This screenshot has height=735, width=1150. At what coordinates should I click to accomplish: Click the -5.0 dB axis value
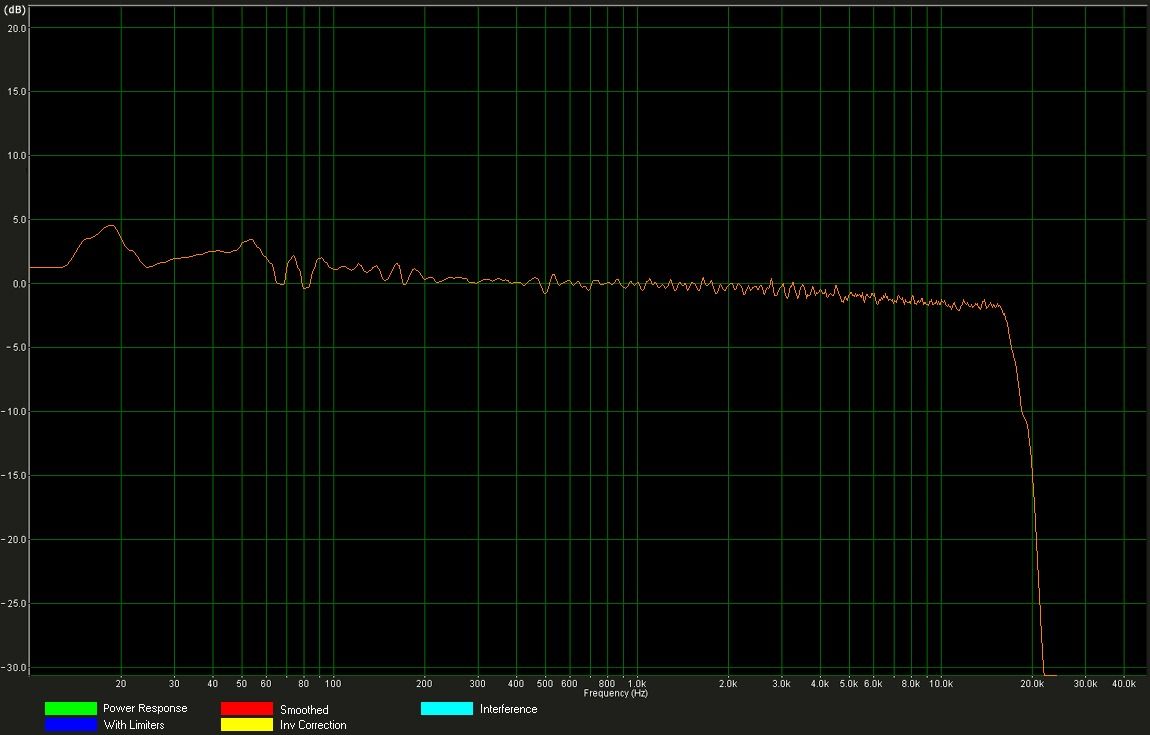pyautogui.click(x=17, y=348)
